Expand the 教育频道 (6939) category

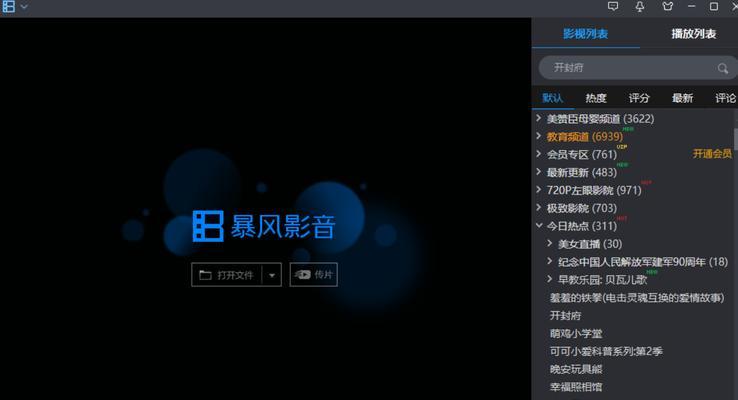[539, 136]
